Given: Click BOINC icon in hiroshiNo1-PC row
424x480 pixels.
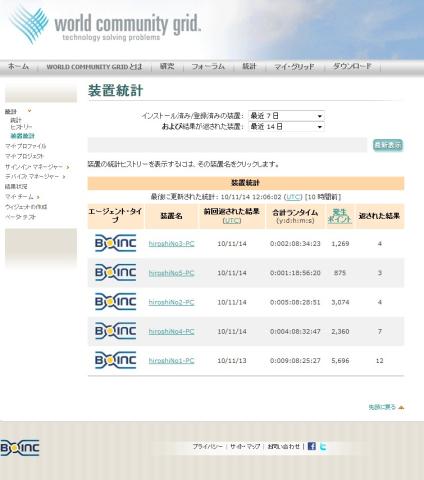Looking at the screenshot, I should [x=116, y=360].
